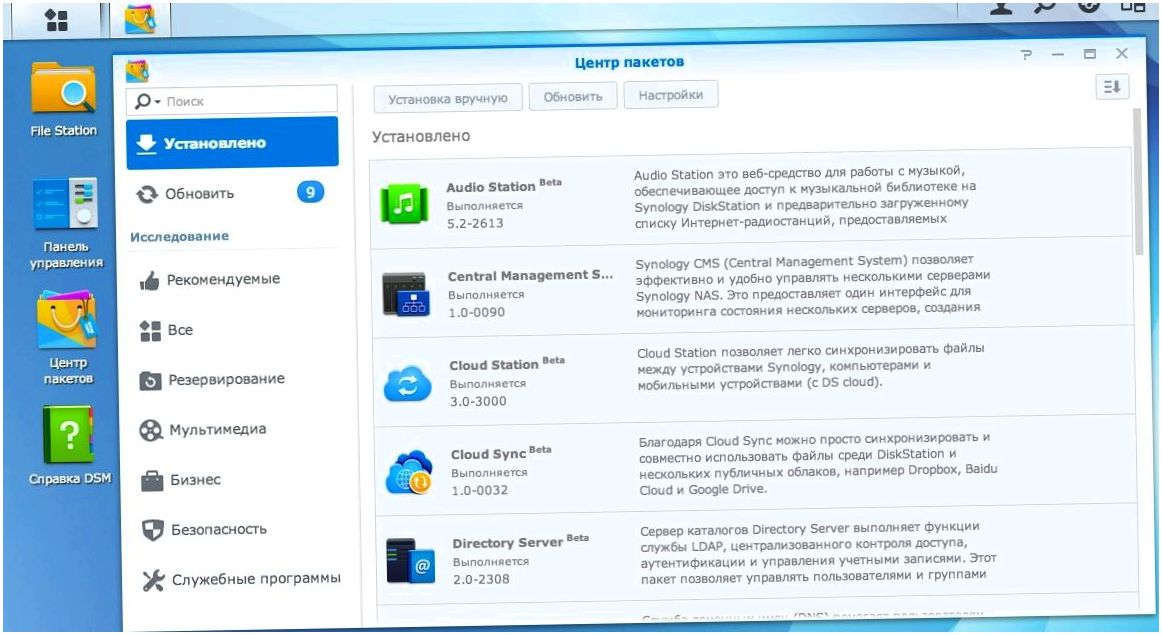Click the Исследование section heading
Screen dimensions: 1162x635
click(x=179, y=236)
